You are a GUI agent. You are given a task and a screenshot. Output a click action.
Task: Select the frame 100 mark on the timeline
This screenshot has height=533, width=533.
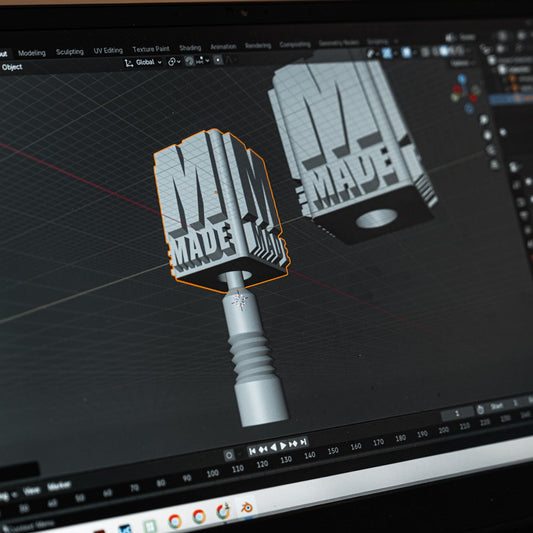[212, 474]
